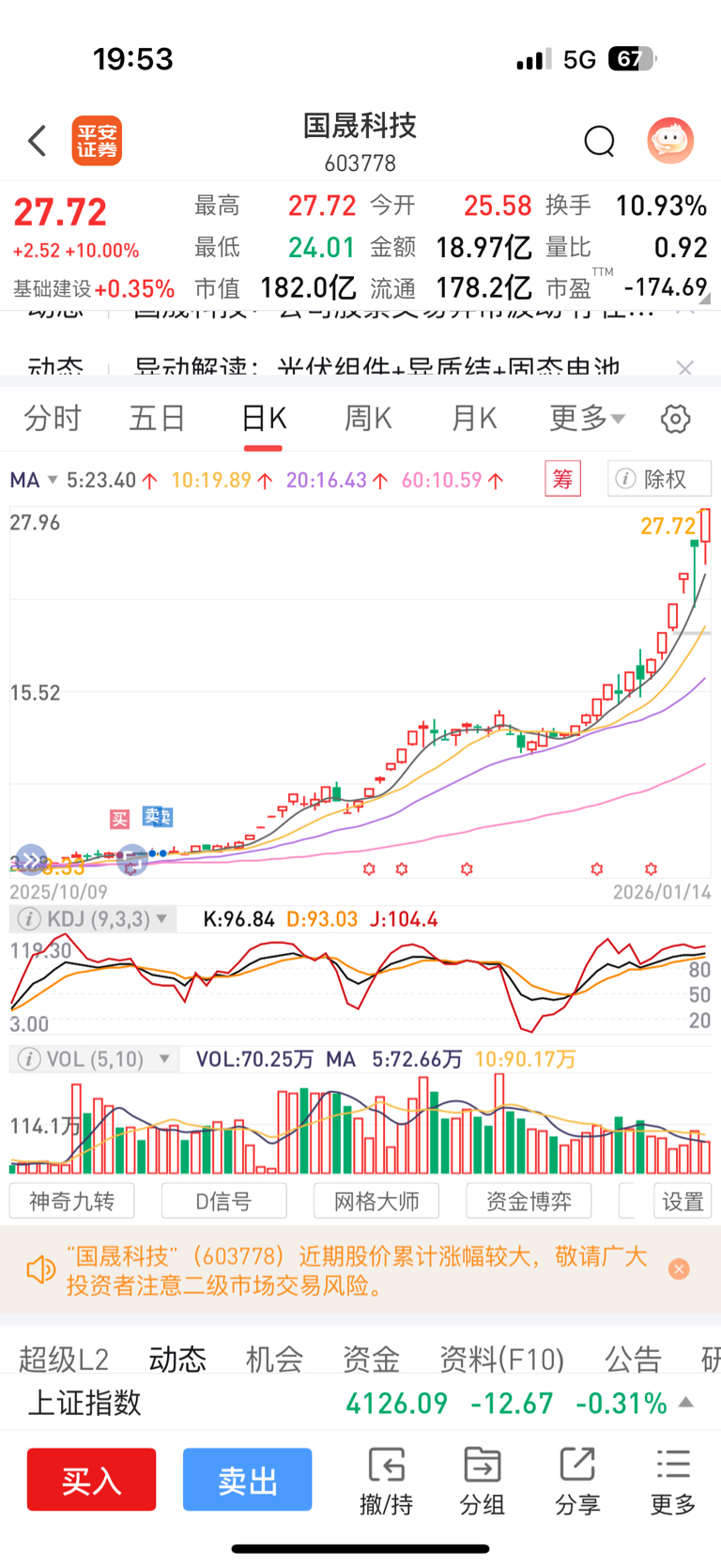This screenshot has width=721, height=1568.
Task: Toggle the 除权 button
Action: pos(659,479)
